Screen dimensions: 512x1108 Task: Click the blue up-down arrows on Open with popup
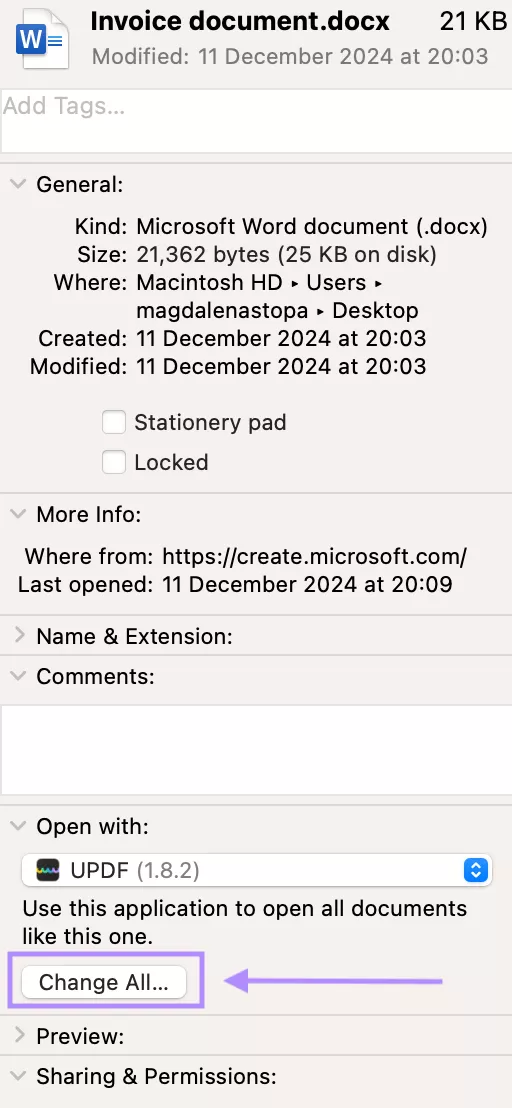pyautogui.click(x=476, y=870)
